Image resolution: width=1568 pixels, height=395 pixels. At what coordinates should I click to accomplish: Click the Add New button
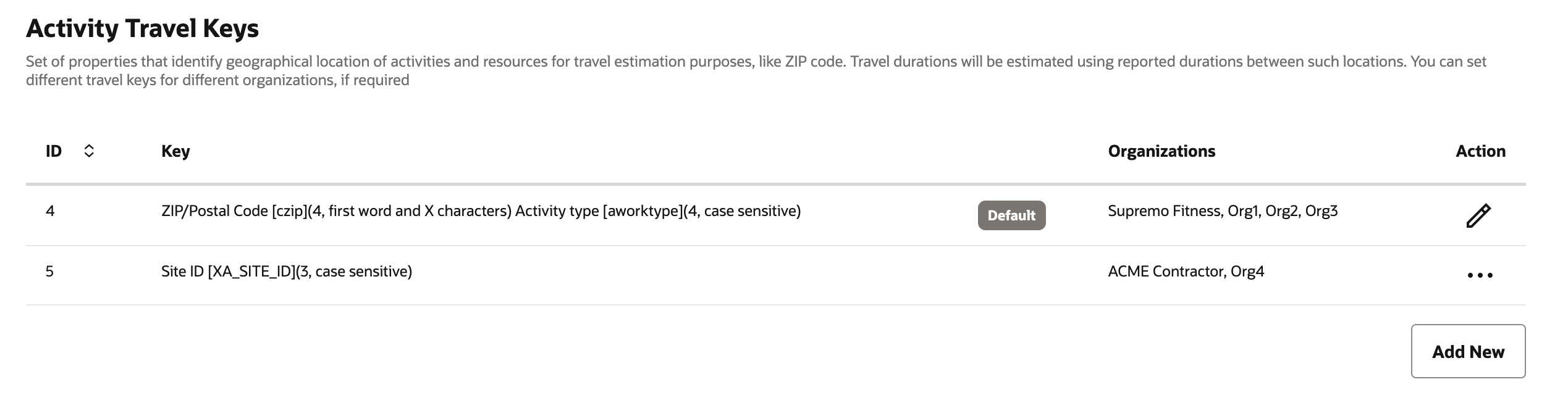(x=1468, y=351)
